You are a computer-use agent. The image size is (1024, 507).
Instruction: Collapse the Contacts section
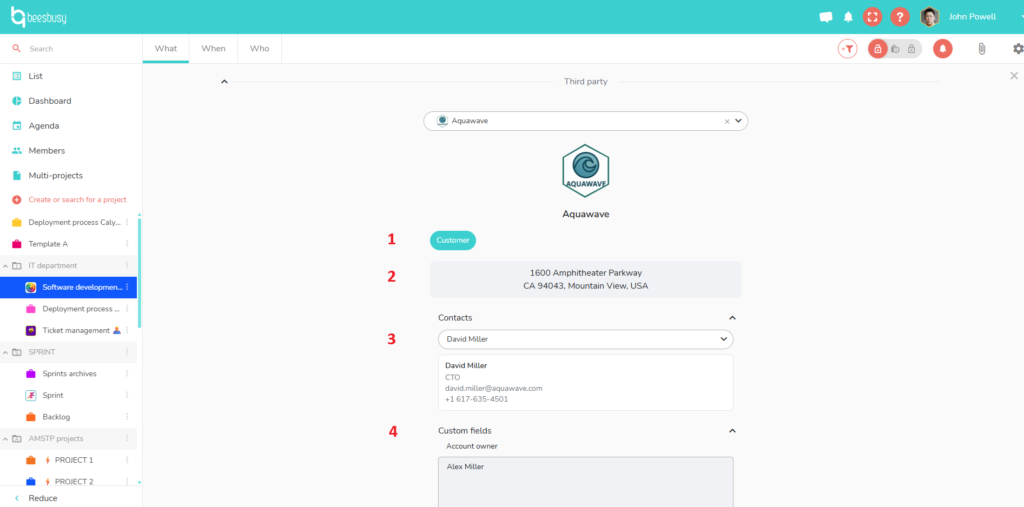tap(732, 318)
